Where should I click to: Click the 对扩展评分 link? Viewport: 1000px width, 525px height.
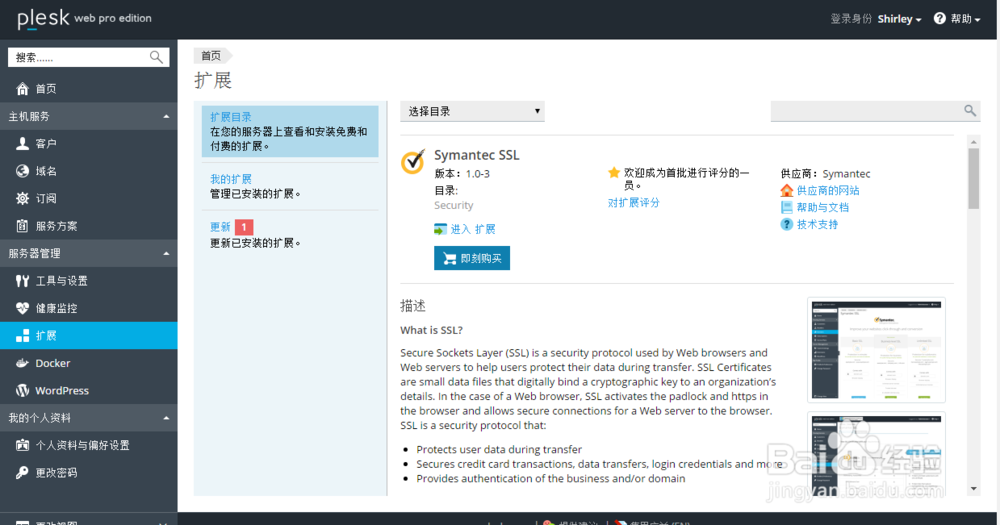(x=633, y=203)
